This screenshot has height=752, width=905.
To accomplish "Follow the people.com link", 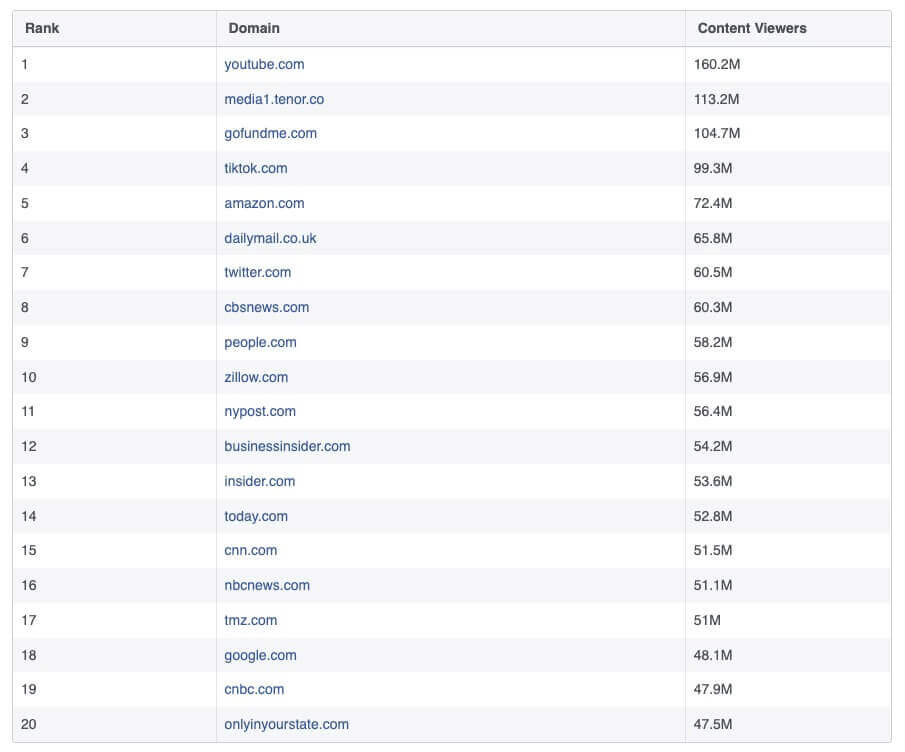I will [x=260, y=342].
